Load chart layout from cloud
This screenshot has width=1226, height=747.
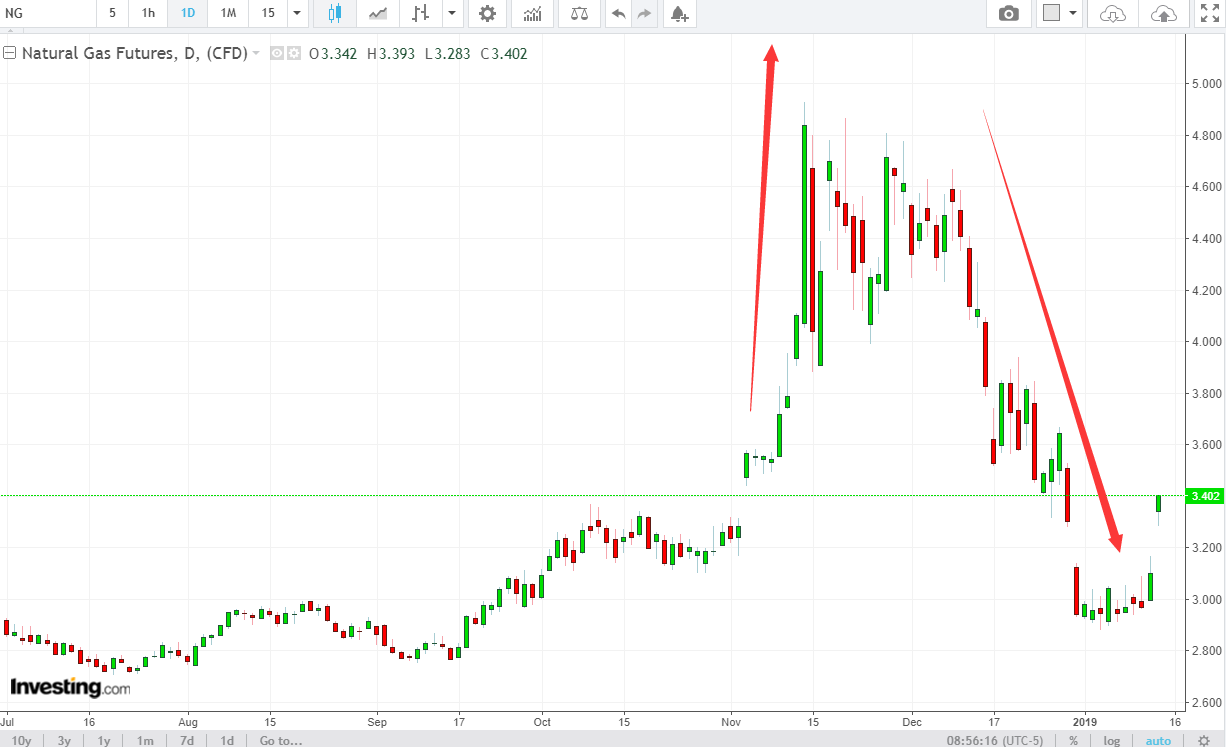click(x=1112, y=14)
